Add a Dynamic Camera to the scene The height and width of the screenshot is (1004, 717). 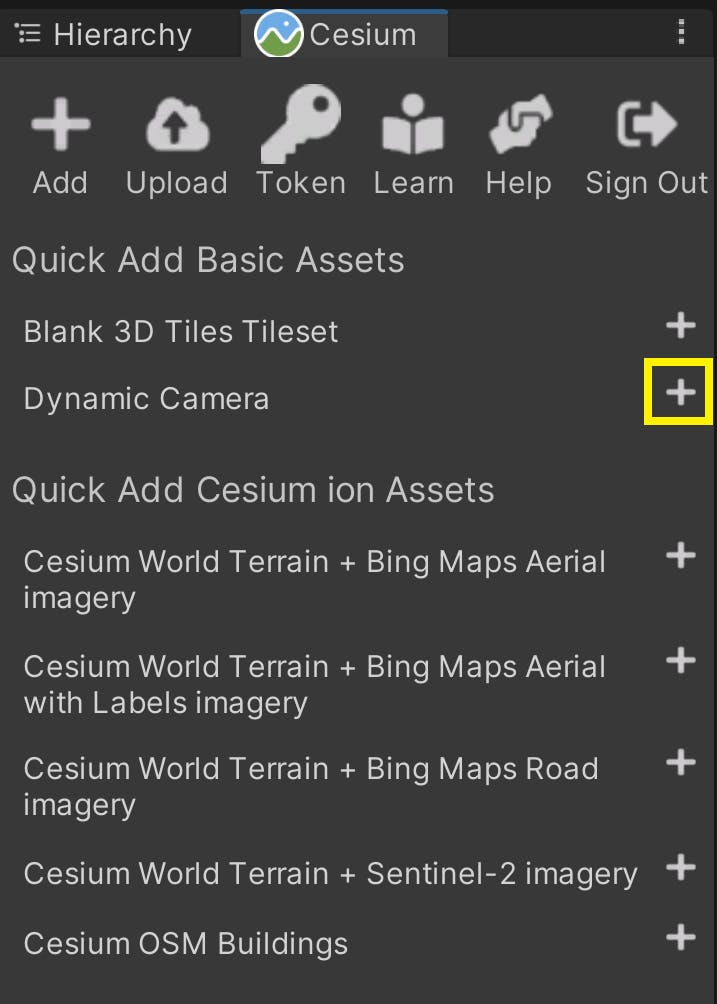(x=680, y=392)
